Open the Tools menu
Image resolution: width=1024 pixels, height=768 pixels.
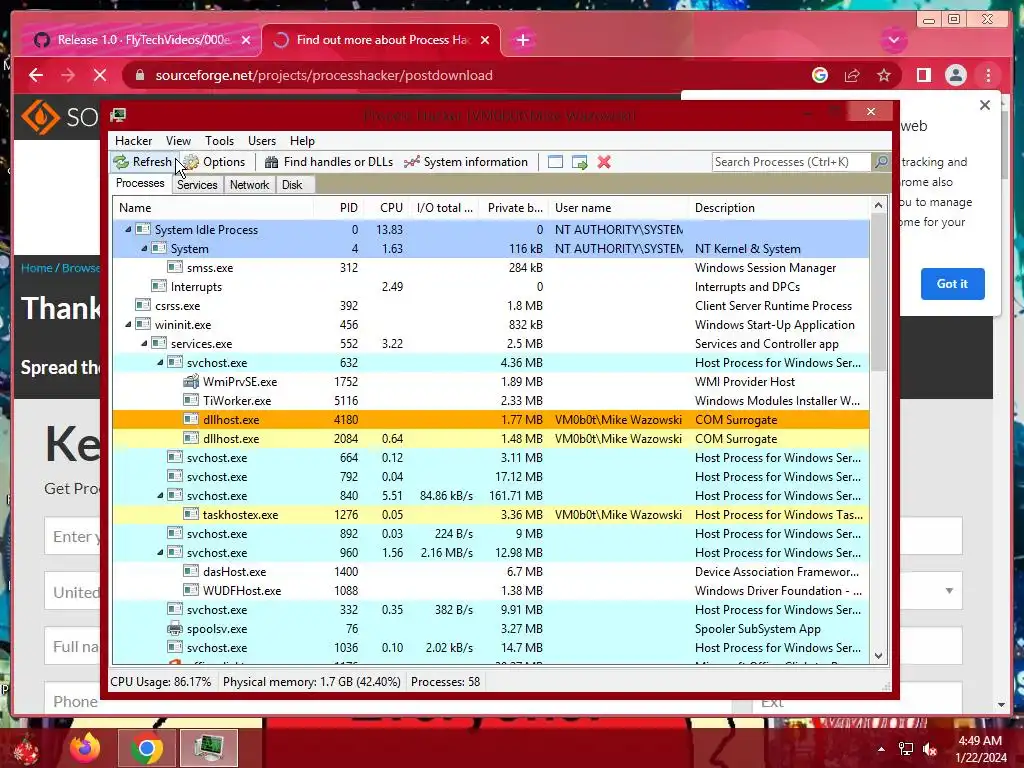[219, 141]
